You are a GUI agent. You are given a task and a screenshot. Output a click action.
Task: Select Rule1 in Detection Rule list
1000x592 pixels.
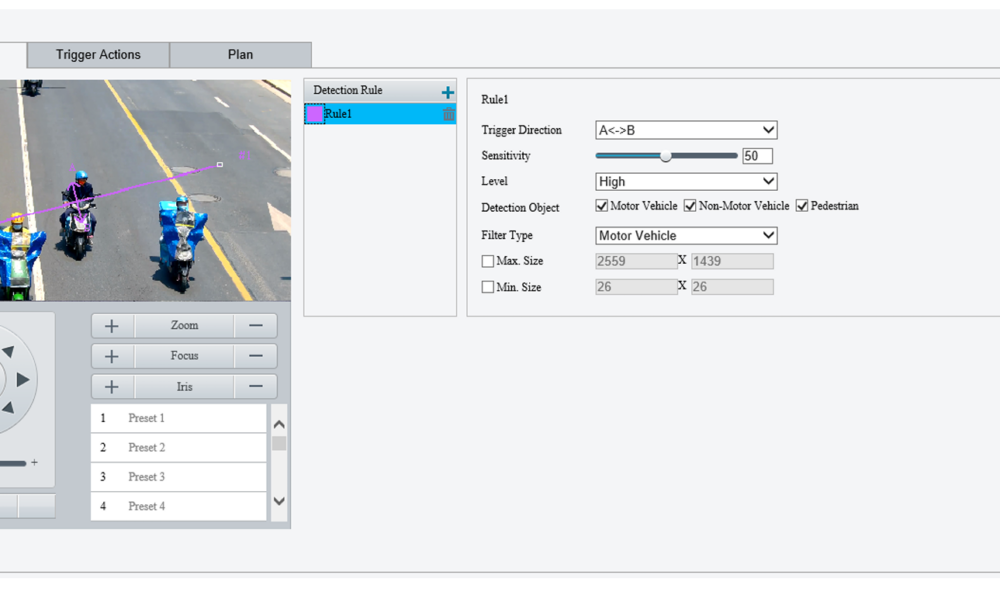tap(380, 114)
